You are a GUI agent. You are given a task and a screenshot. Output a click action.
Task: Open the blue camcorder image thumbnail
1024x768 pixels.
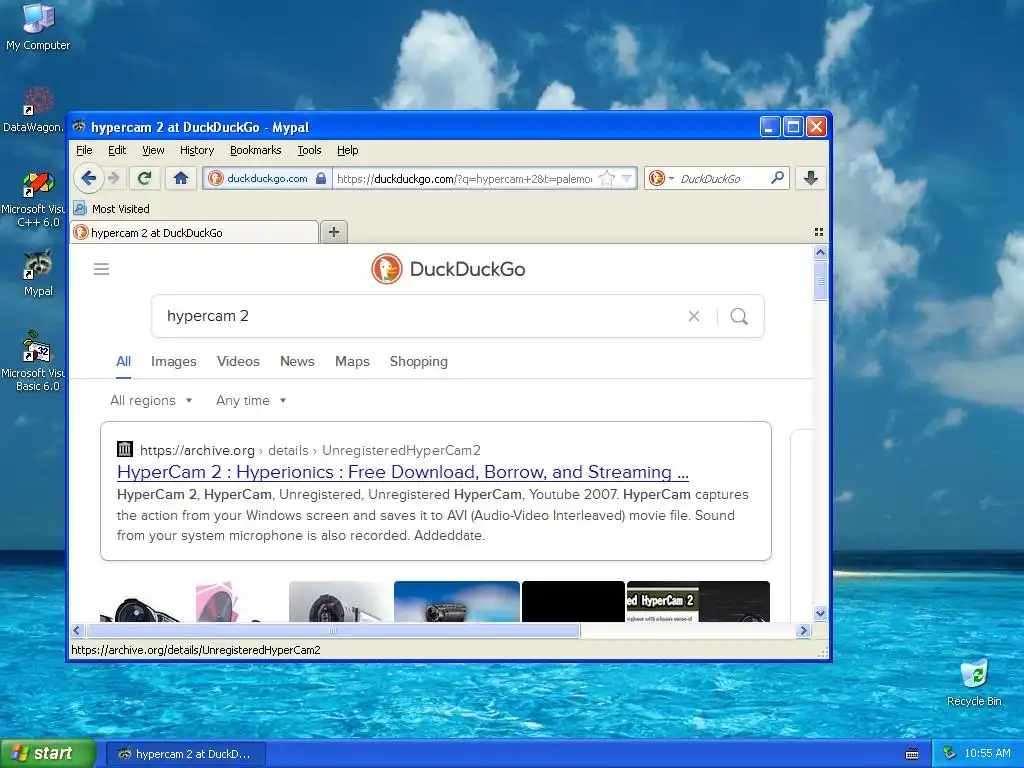(x=456, y=601)
